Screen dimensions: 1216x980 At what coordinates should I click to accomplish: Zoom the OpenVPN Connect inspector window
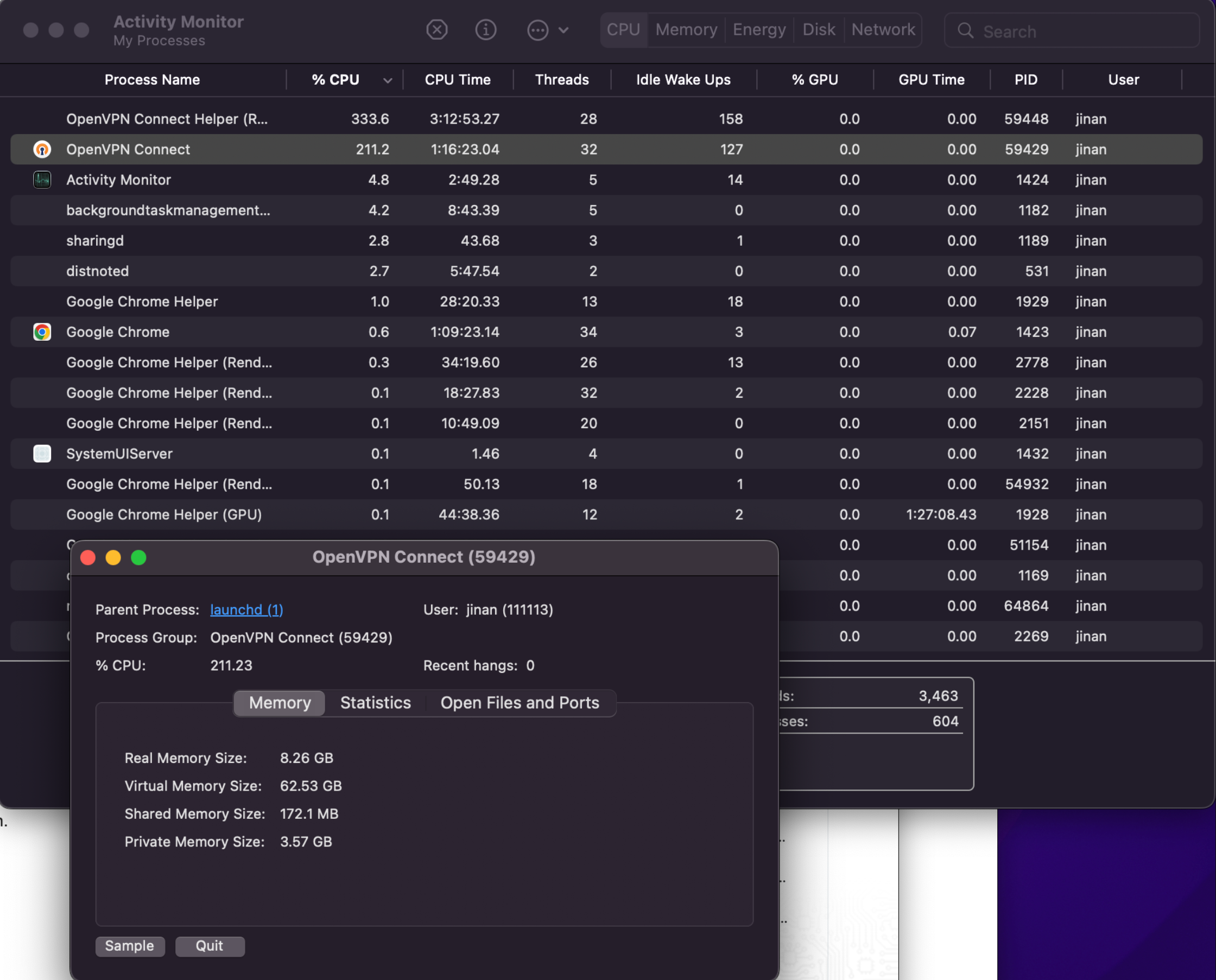click(x=139, y=558)
